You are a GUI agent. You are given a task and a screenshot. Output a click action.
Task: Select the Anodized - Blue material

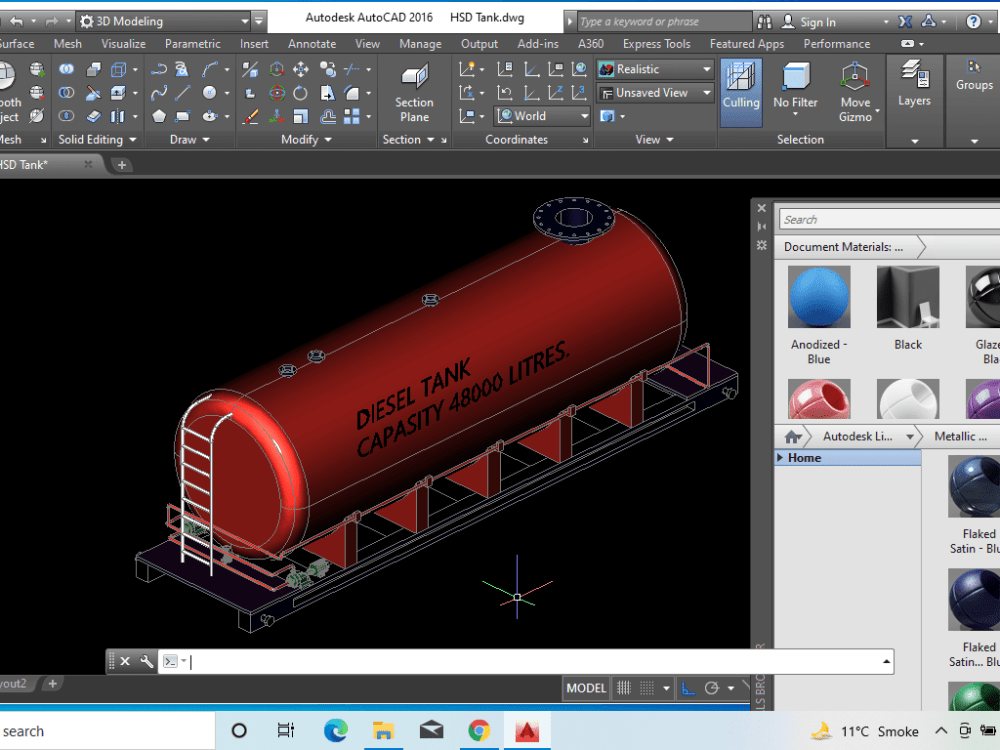click(x=819, y=316)
